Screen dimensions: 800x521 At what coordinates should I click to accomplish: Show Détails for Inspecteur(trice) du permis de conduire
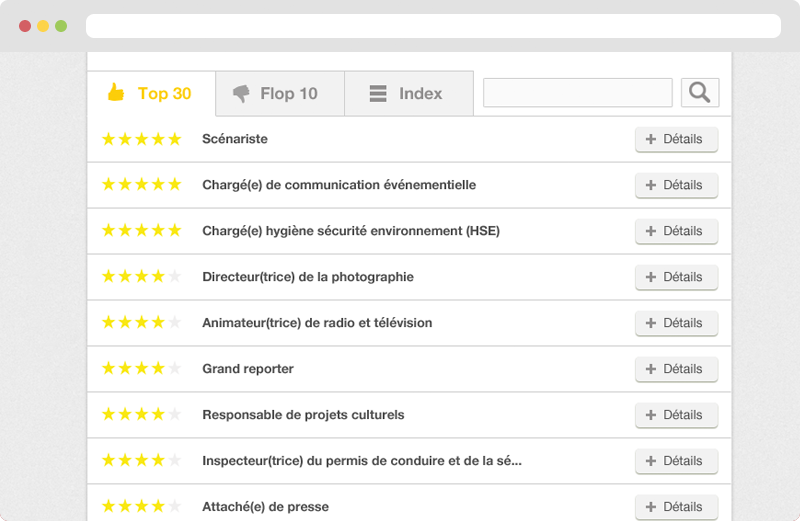pyautogui.click(x=676, y=462)
